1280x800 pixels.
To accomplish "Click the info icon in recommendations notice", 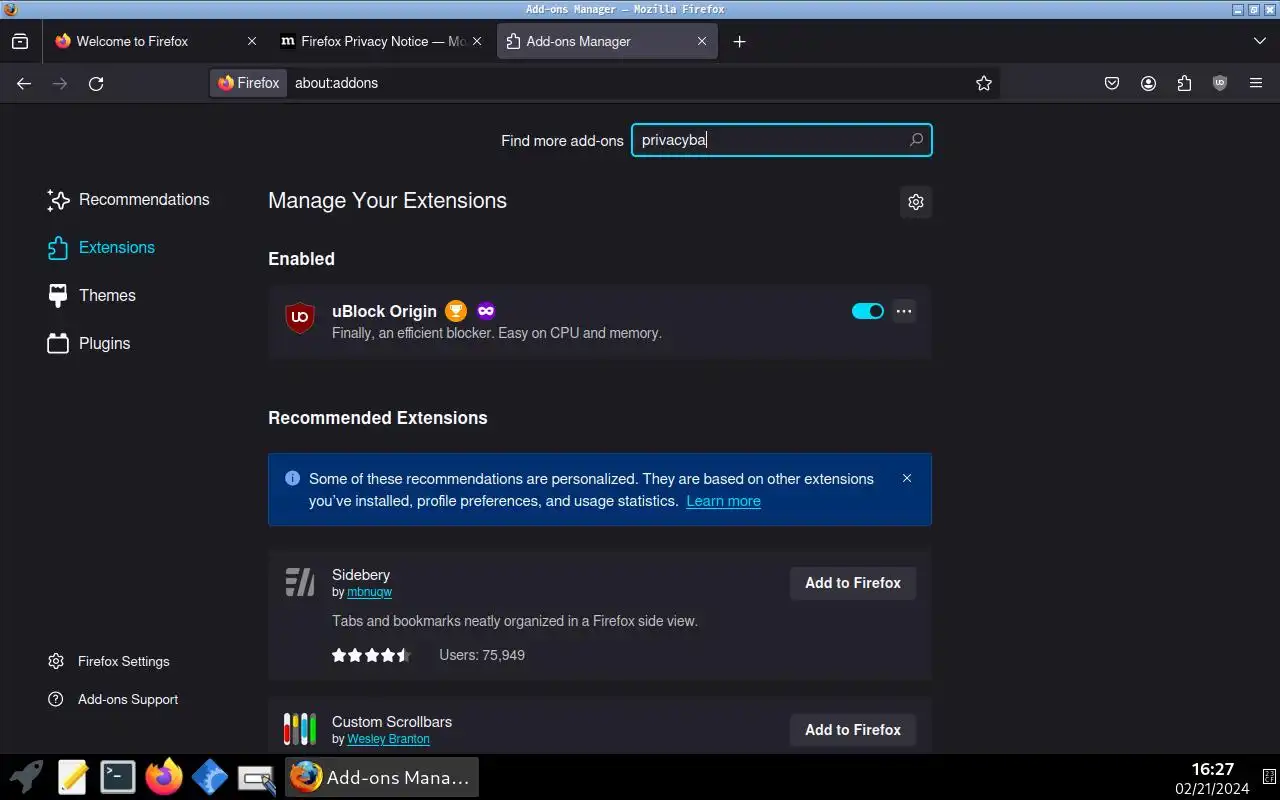I will (x=293, y=478).
